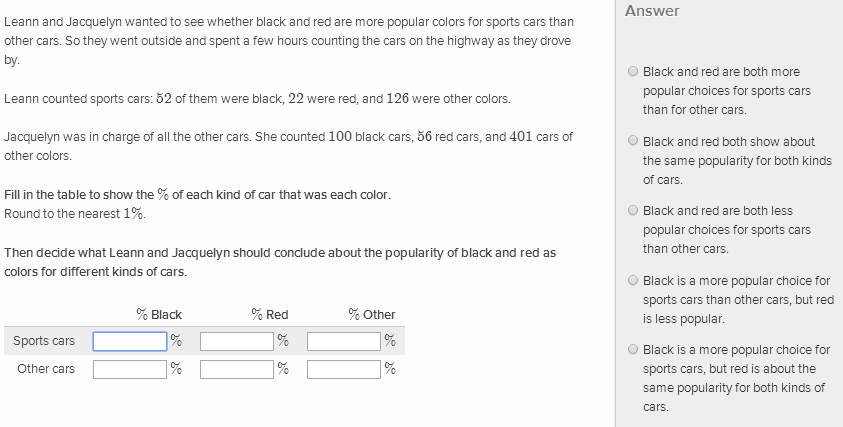The height and width of the screenshot is (427, 843).
Task: Click the '% Red' column header
Action: pos(269,314)
